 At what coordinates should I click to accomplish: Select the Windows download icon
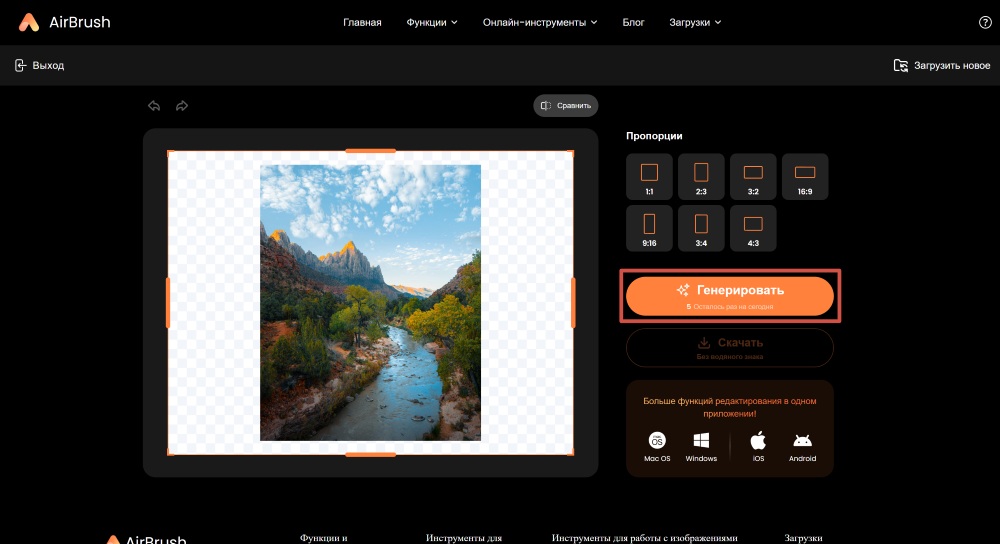(701, 441)
